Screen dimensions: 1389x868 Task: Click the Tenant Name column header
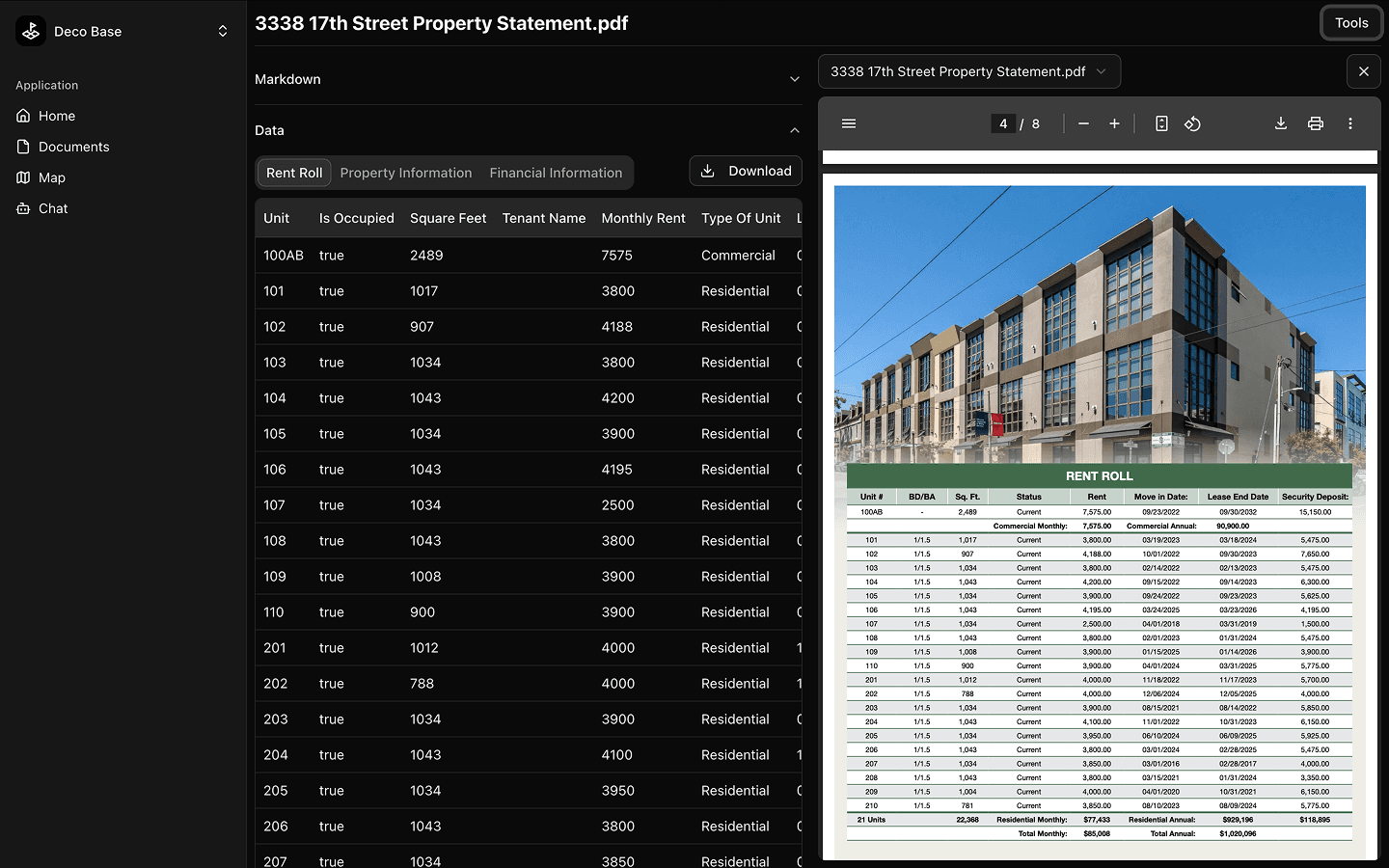click(544, 218)
